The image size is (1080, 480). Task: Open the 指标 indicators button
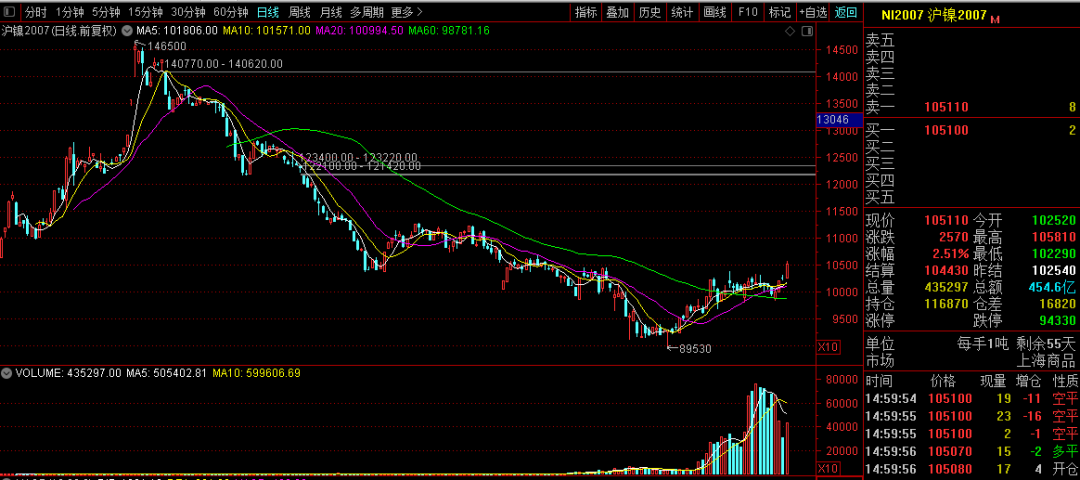pyautogui.click(x=586, y=12)
